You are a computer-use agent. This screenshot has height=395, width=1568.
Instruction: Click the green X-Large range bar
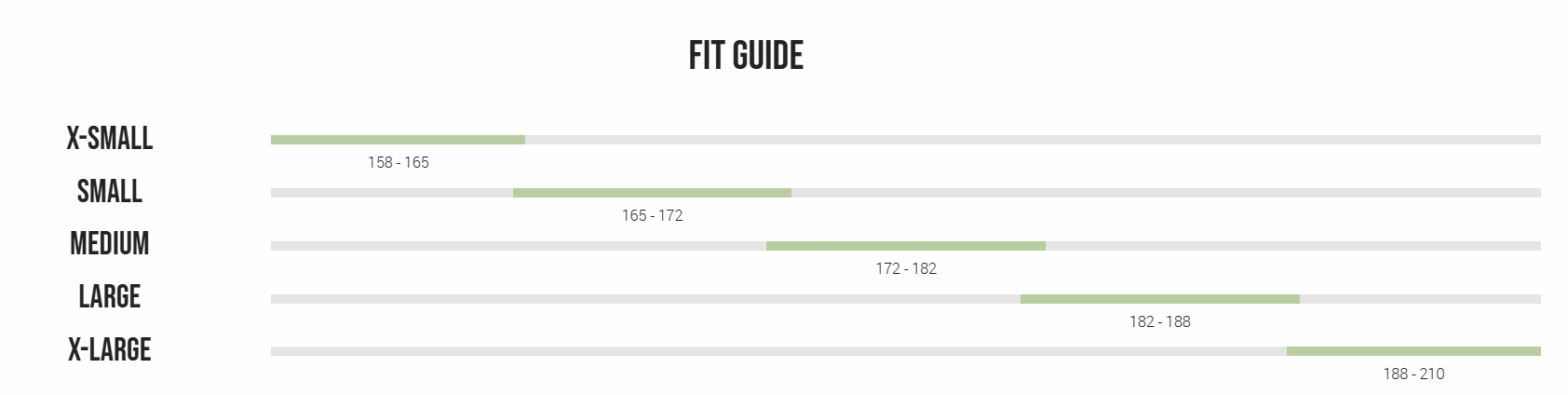click(1413, 351)
